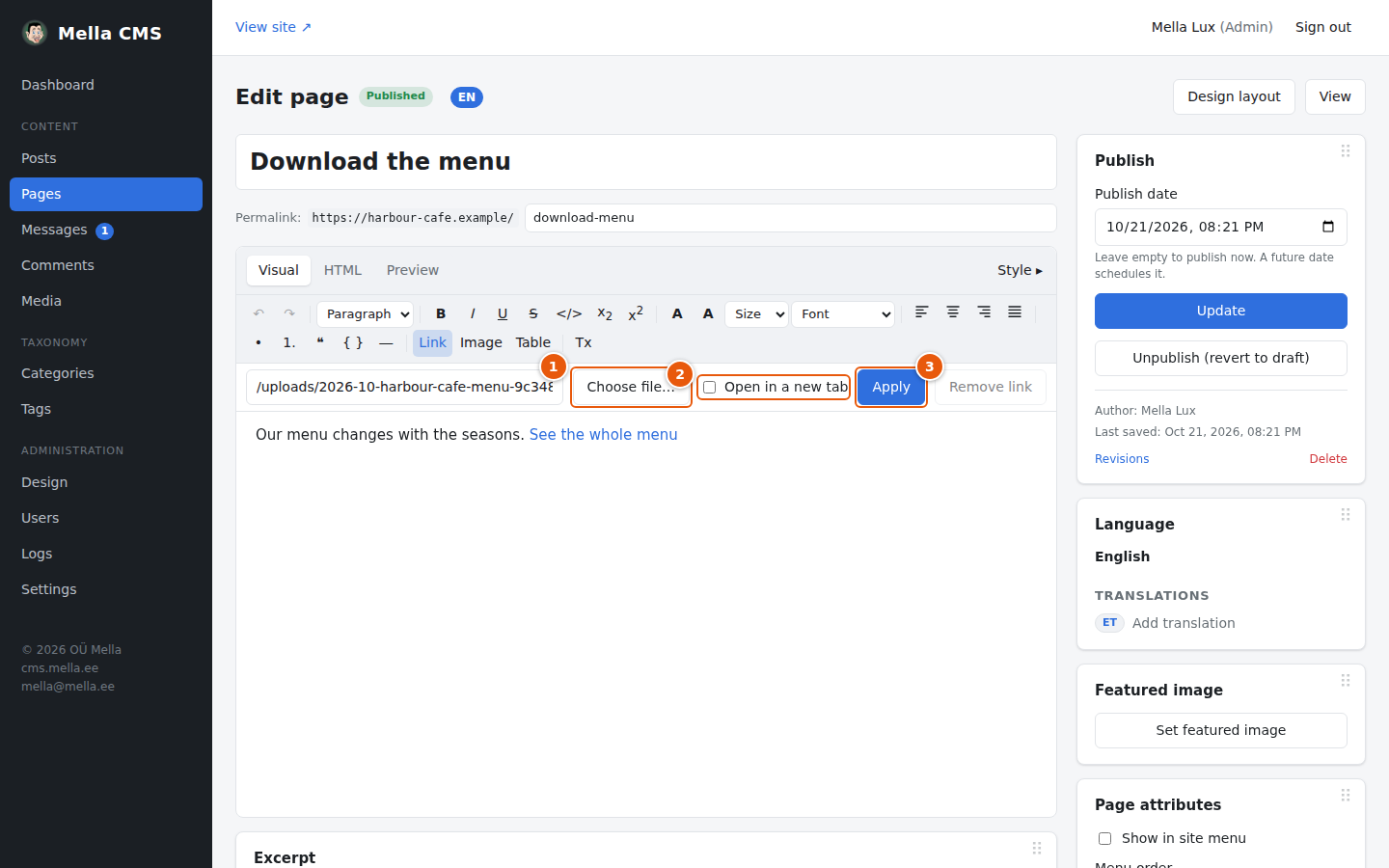The height and width of the screenshot is (868, 1389).
Task: Click the permalink slug field
Action: 791,218
